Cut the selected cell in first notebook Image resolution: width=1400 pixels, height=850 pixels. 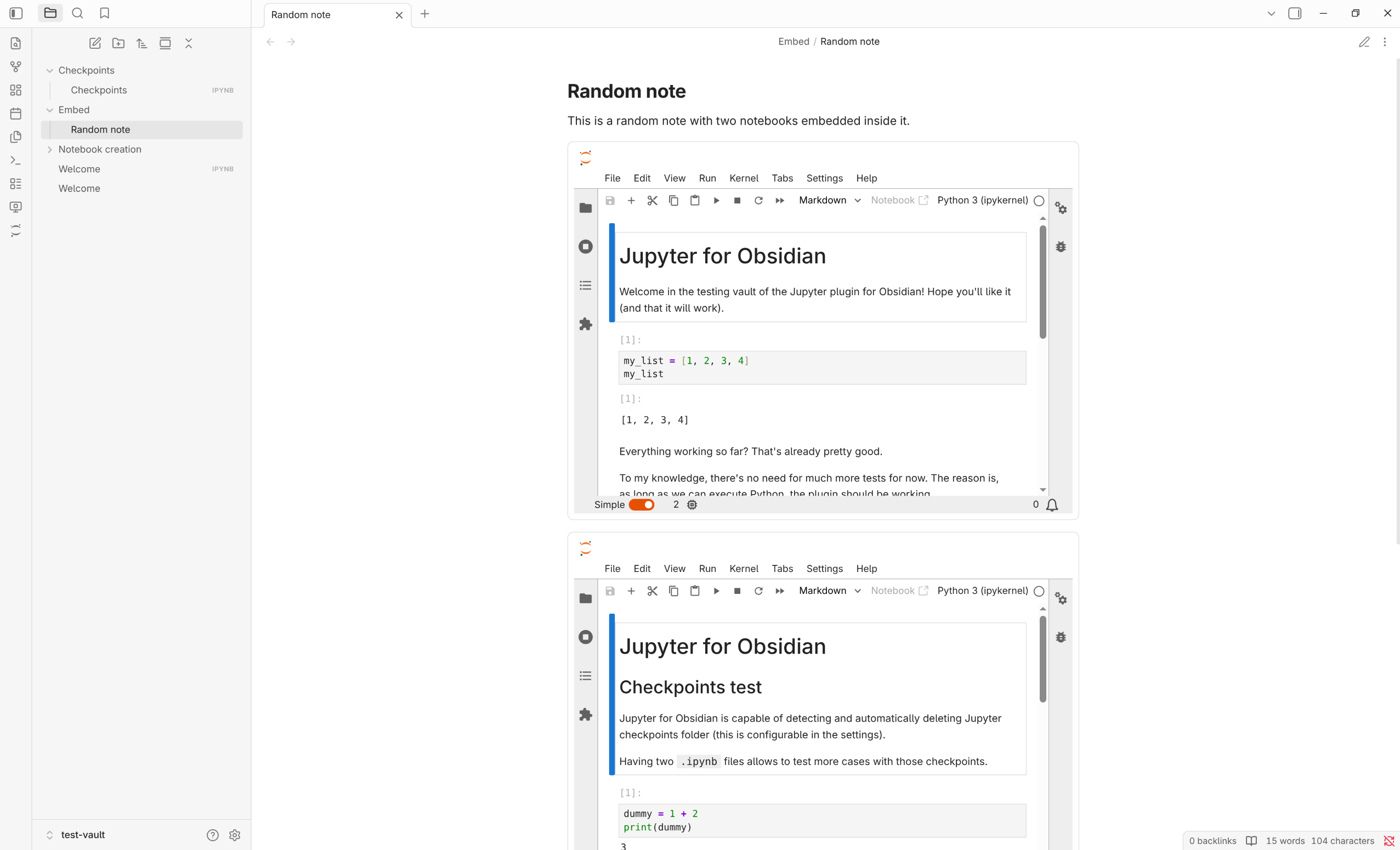652,201
